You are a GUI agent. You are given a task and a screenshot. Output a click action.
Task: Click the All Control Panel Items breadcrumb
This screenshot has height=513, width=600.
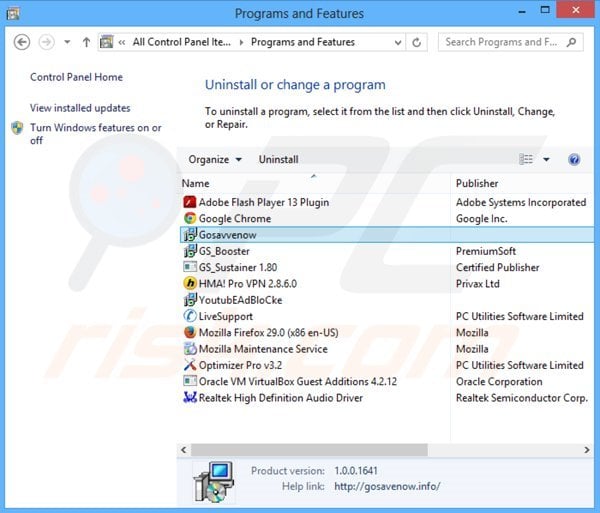pos(182,42)
